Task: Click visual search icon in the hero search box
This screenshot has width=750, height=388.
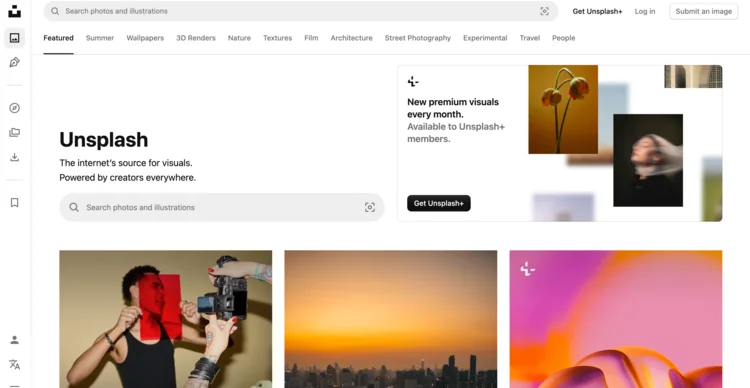Action: click(x=370, y=207)
